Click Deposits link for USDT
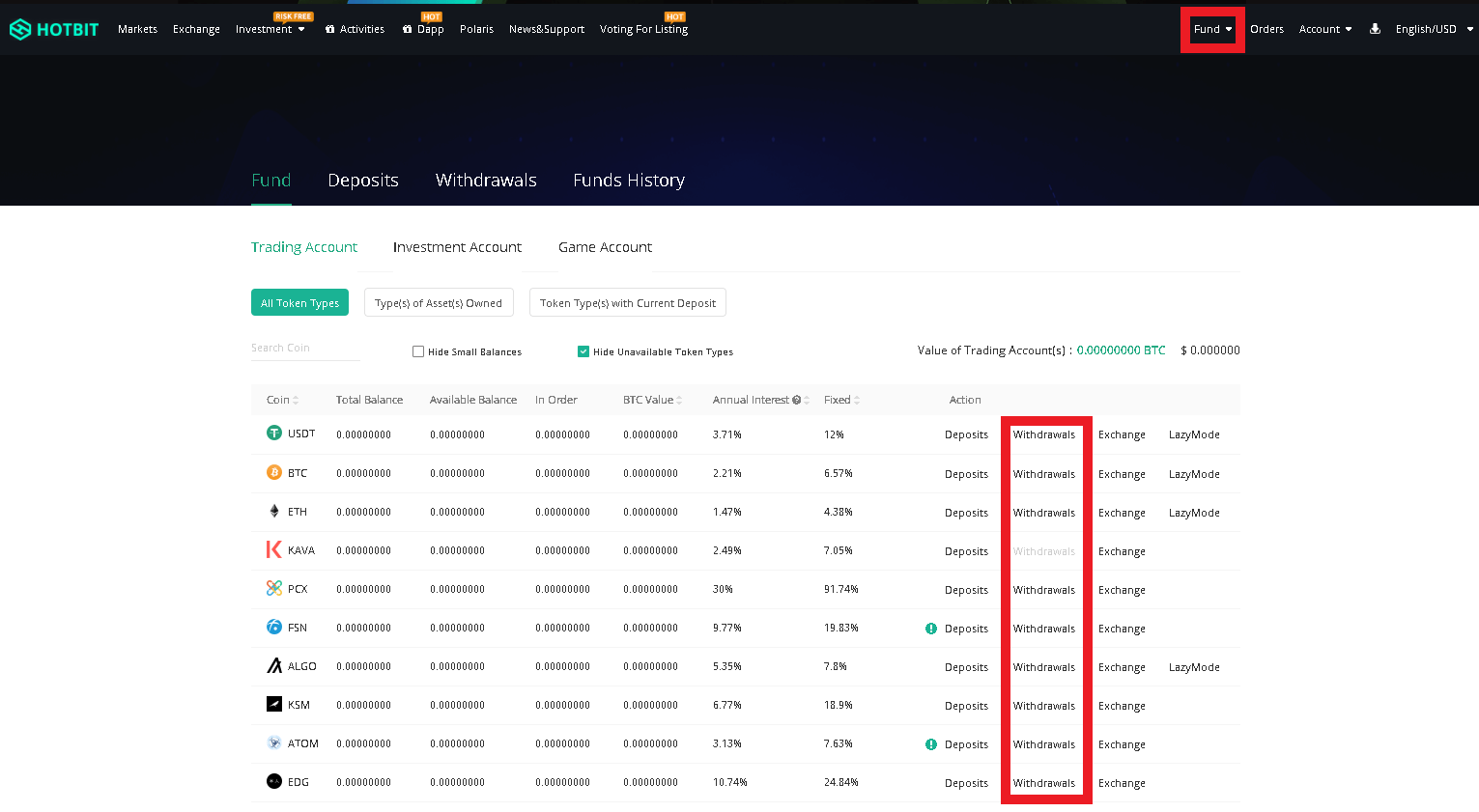 click(966, 434)
